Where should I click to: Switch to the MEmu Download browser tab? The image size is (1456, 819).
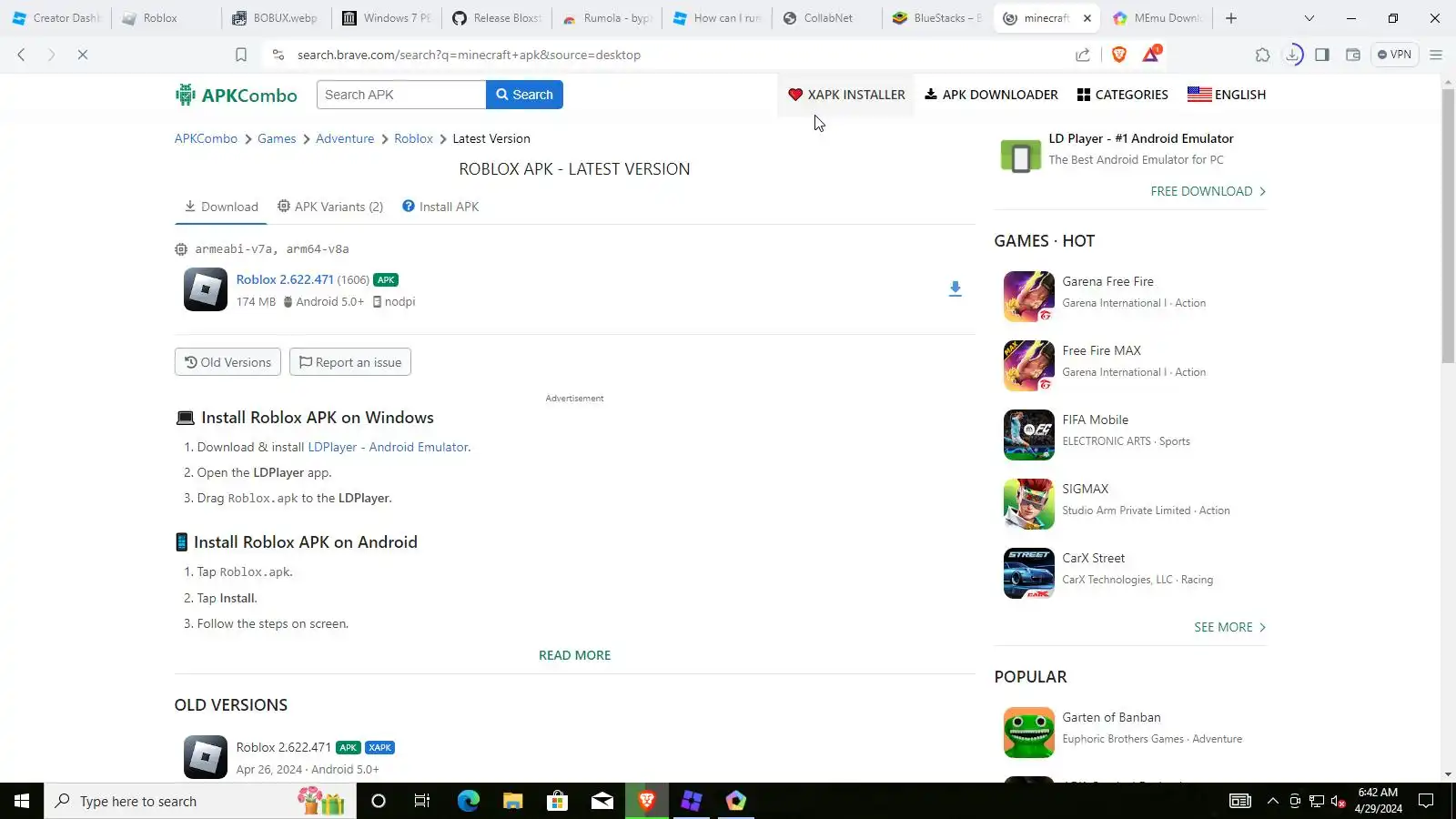tap(1157, 18)
